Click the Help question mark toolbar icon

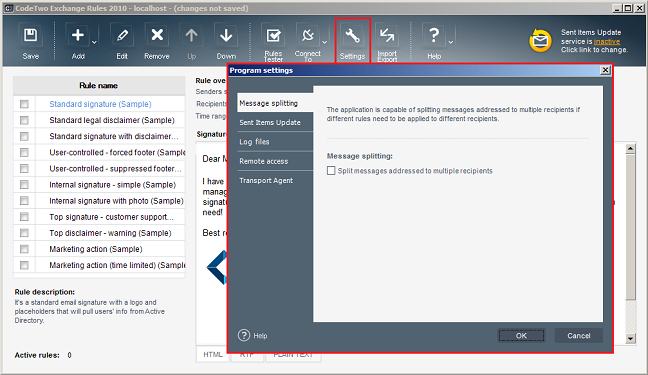click(434, 36)
